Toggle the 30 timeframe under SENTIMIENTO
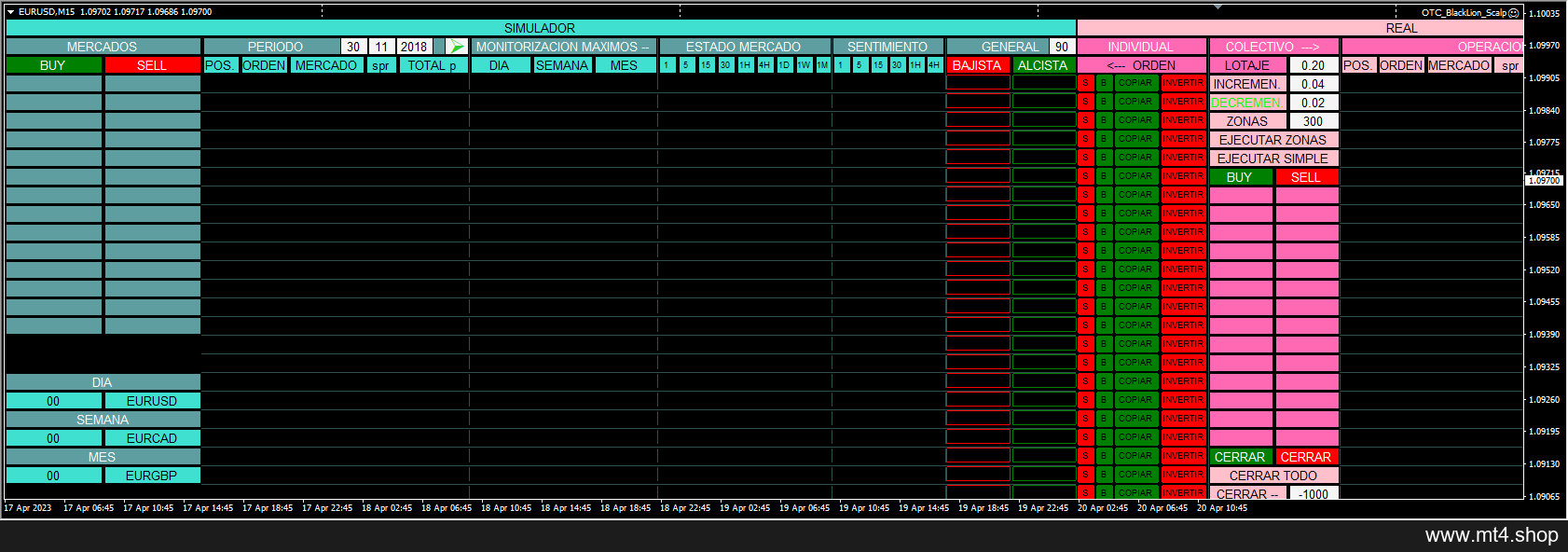 [x=897, y=65]
